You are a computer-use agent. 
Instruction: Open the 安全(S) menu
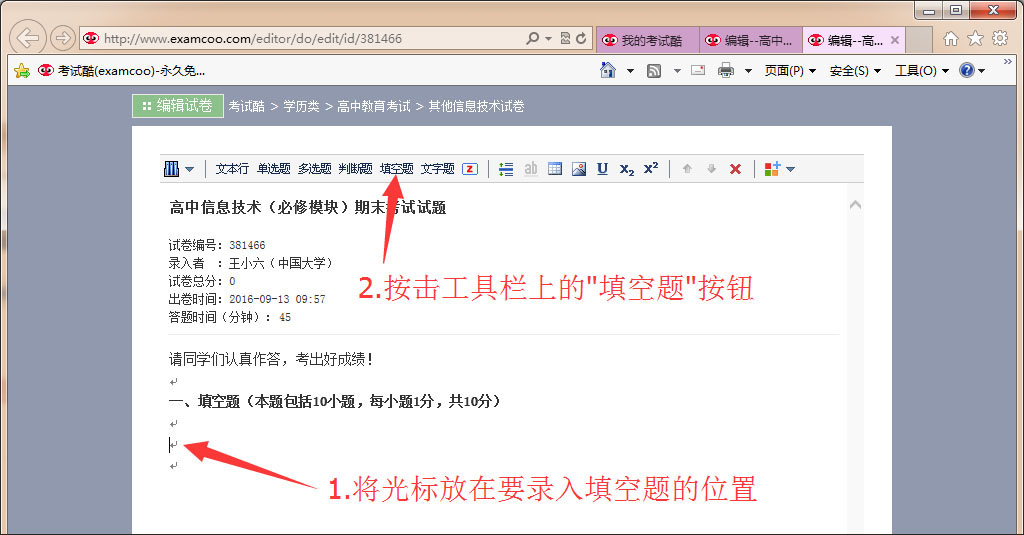pos(855,71)
